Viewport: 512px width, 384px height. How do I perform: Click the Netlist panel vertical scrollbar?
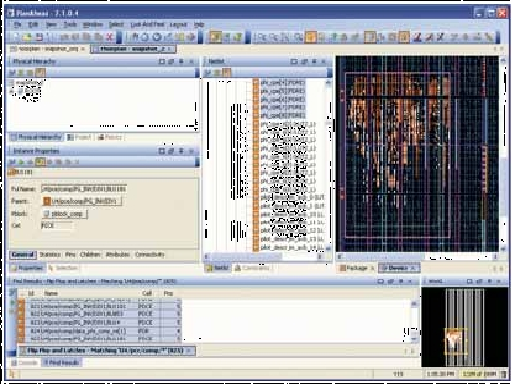point(328,165)
